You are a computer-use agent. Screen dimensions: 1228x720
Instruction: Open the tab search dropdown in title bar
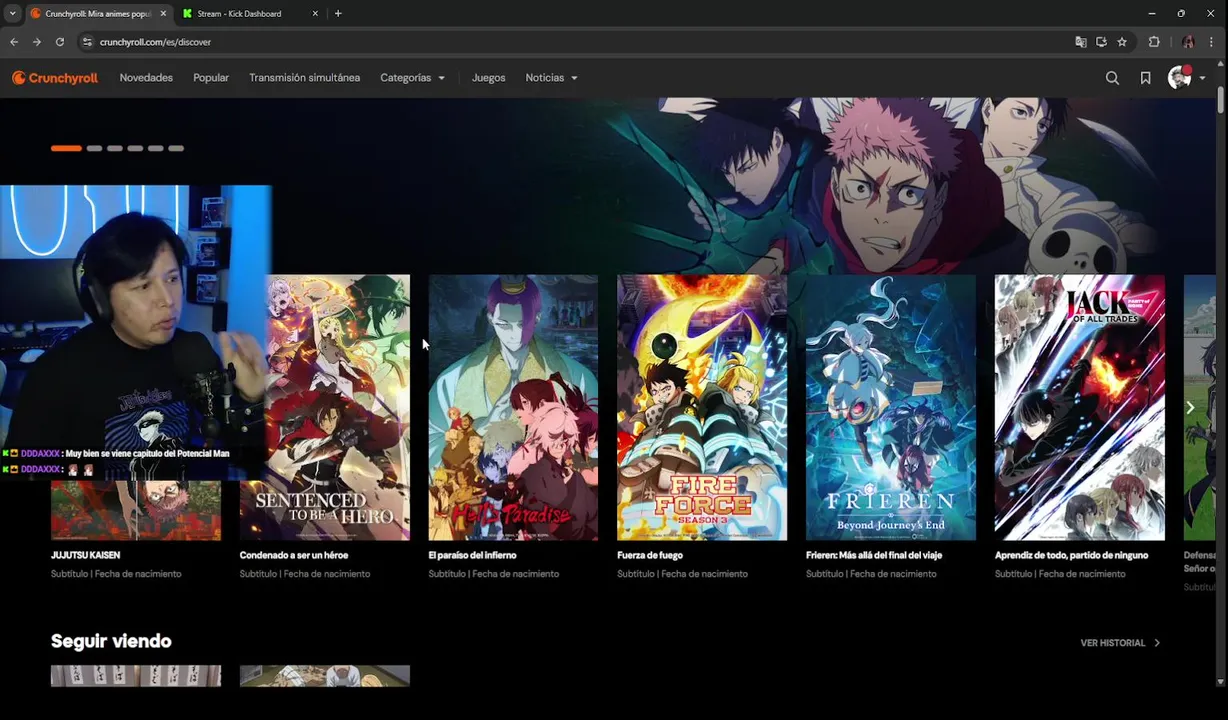pos(12,14)
